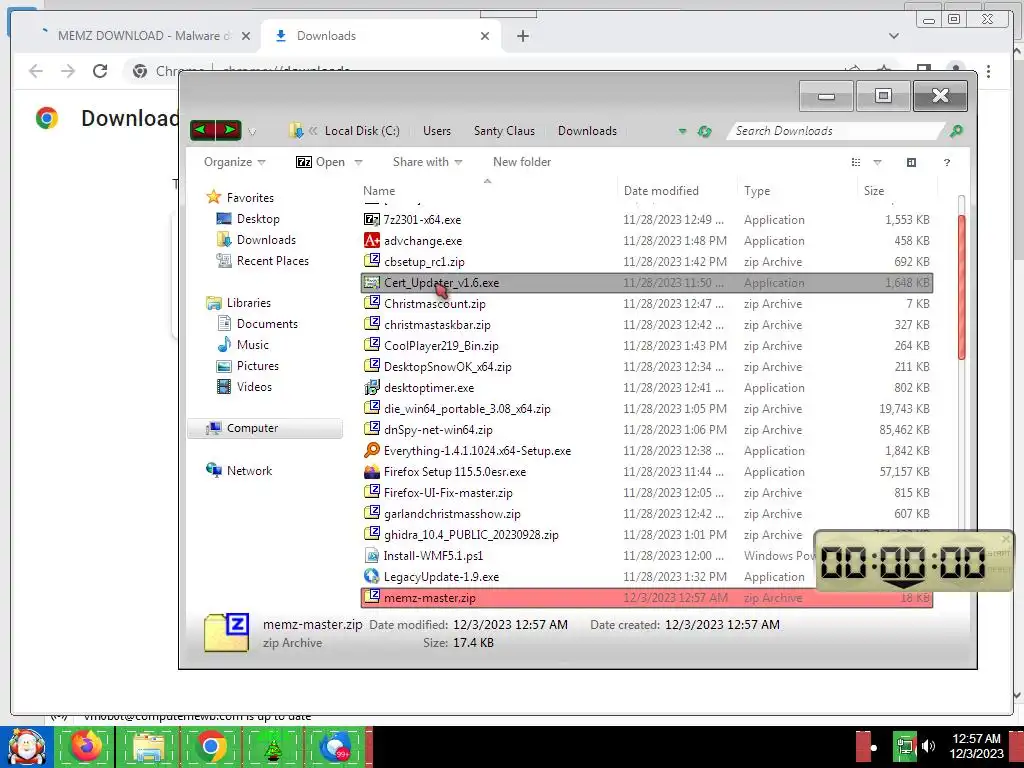Viewport: 1024px width, 768px height.
Task: Open the recent locations dropdown arrow
Action: [252, 132]
